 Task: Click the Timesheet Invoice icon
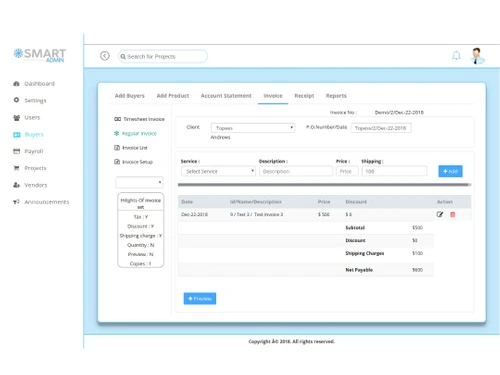tap(117, 119)
